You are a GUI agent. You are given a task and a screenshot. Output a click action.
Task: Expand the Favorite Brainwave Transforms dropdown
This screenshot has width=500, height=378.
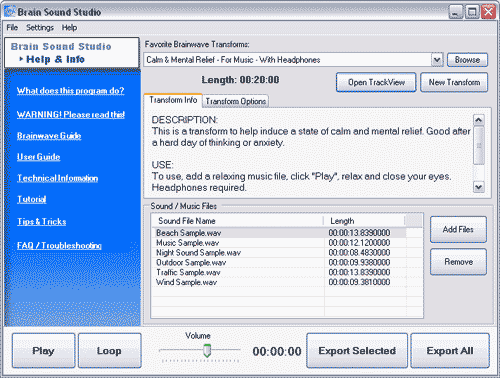pyautogui.click(x=437, y=60)
